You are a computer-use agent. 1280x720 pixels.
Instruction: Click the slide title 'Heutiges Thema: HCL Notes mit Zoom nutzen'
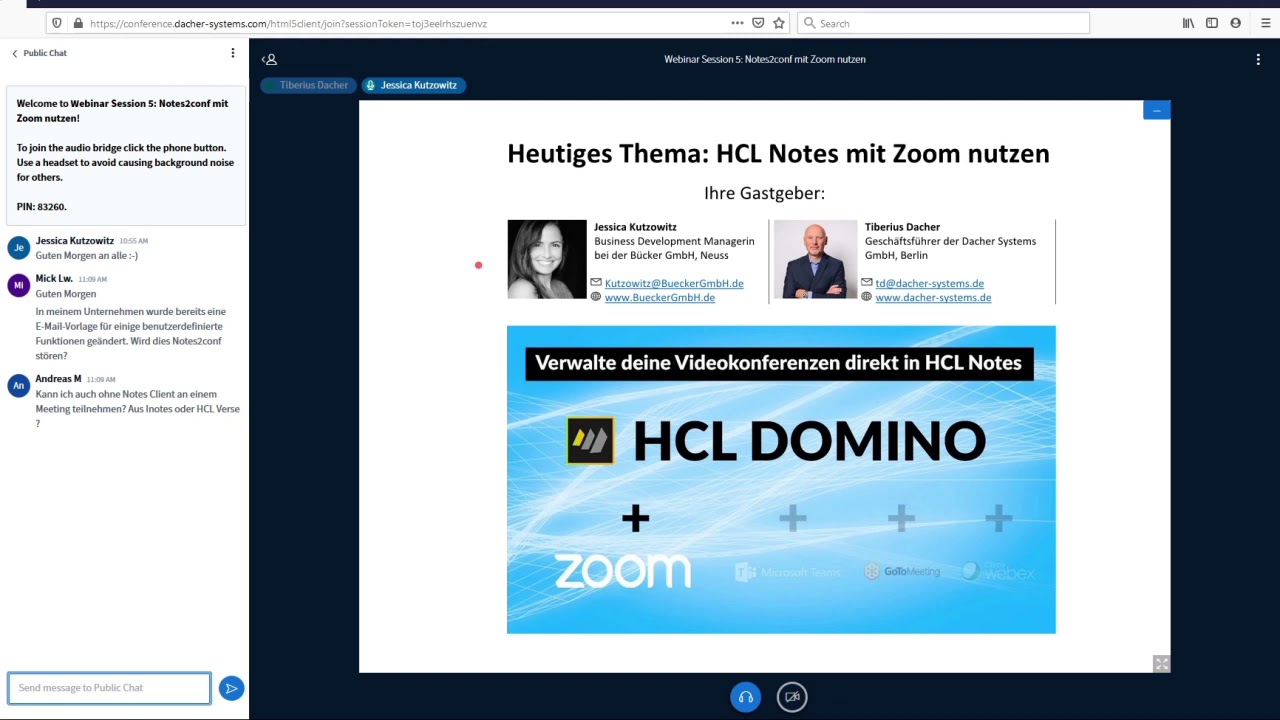point(778,154)
